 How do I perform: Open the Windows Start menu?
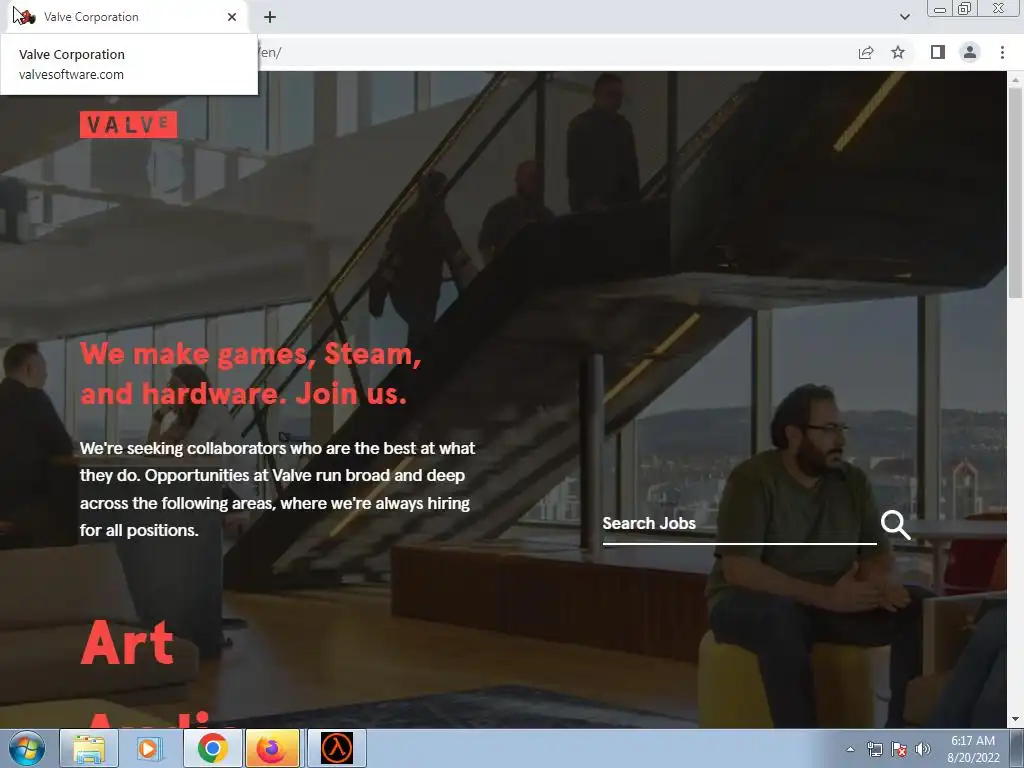click(x=27, y=748)
